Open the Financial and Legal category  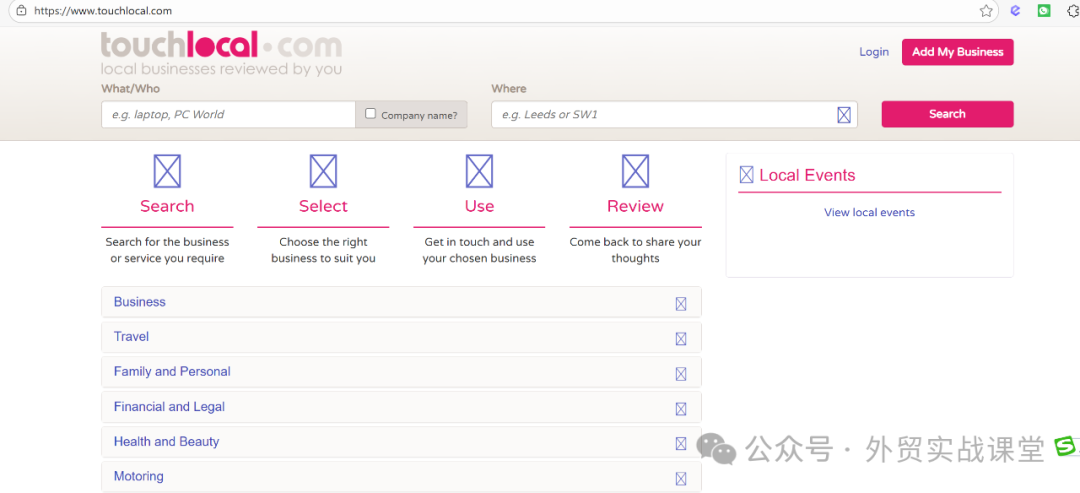coord(400,407)
